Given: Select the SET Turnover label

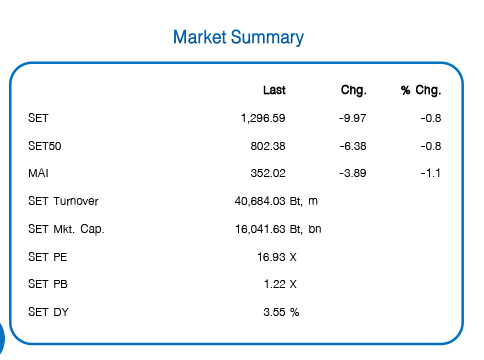Looking at the screenshot, I should click(x=63, y=201).
